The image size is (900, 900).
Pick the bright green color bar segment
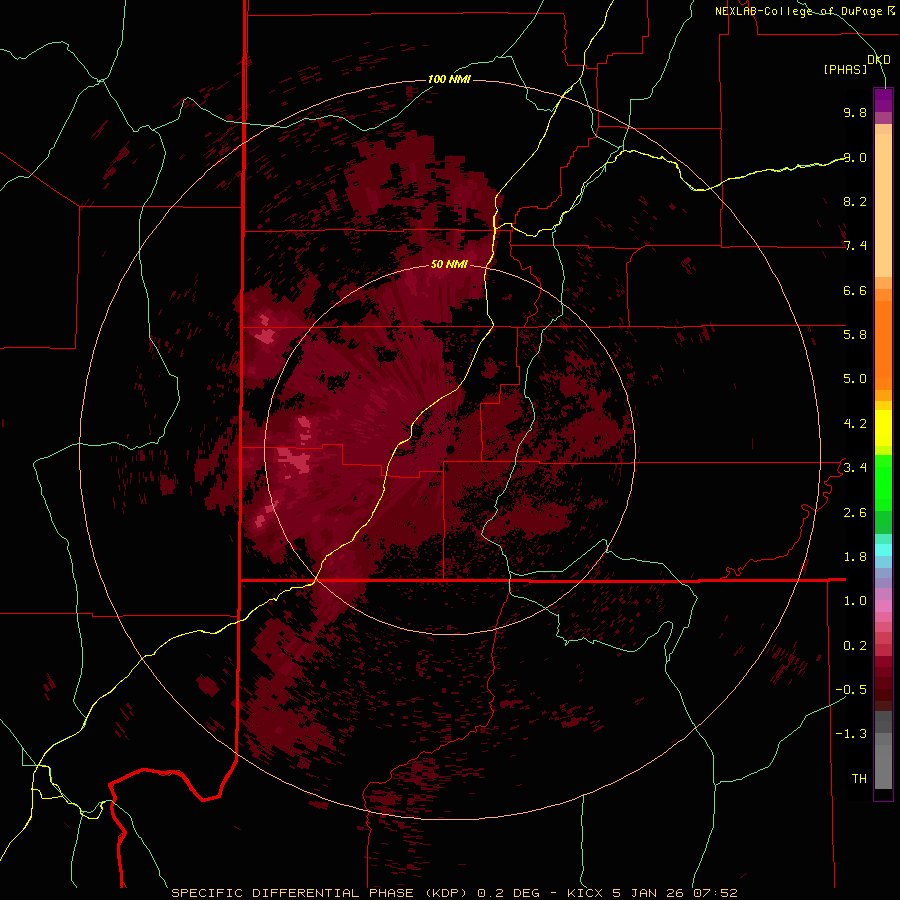pos(883,482)
